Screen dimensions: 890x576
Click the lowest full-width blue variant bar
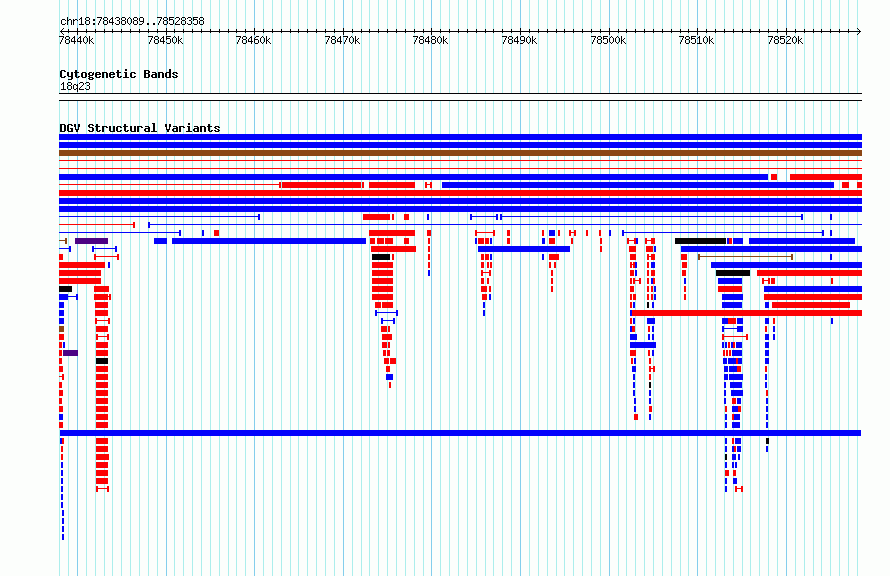[x=460, y=433]
